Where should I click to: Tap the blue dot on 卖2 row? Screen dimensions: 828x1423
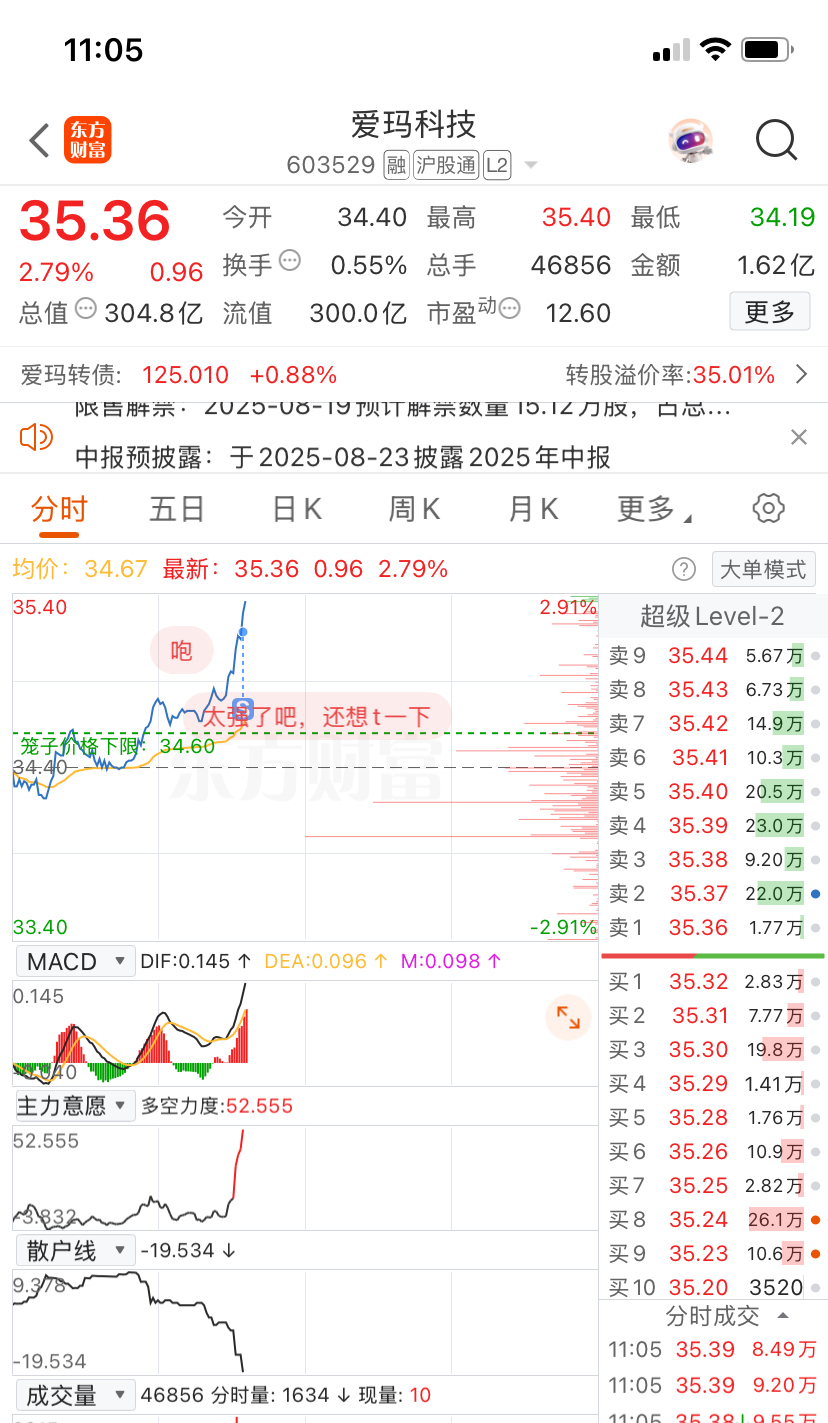click(817, 893)
